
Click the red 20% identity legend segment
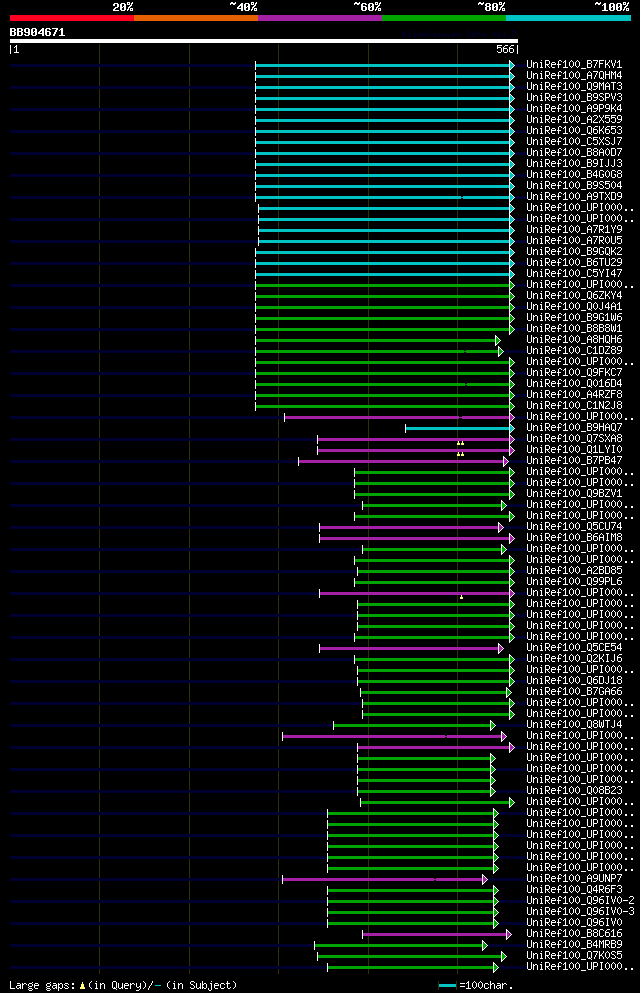click(72, 18)
